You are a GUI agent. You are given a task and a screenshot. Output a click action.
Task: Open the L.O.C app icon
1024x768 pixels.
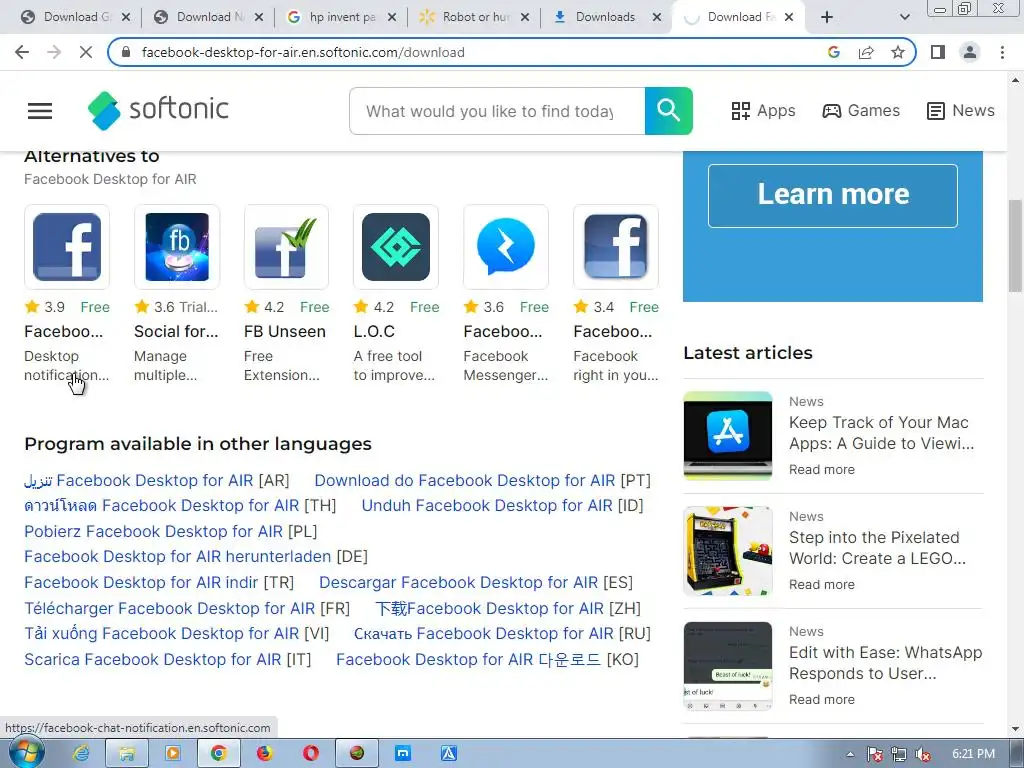tap(396, 247)
